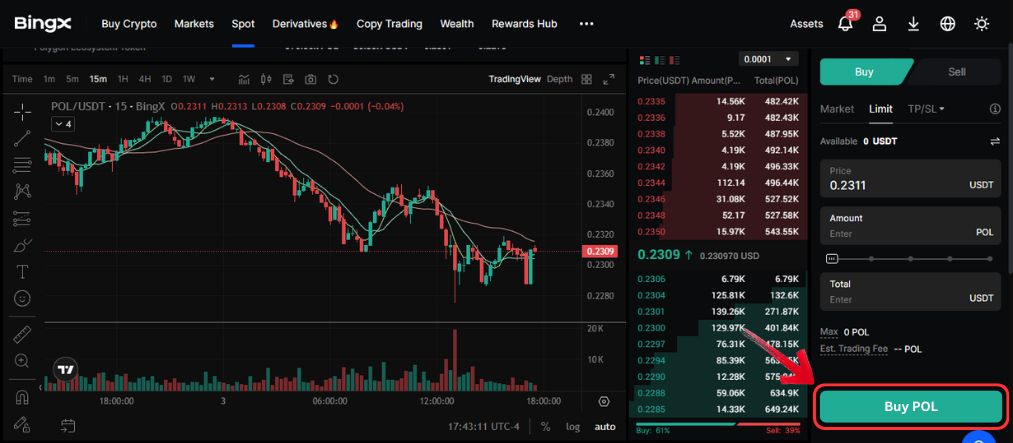Open the more options ellipsis menu
Image resolution: width=1013 pixels, height=443 pixels.
click(x=586, y=24)
